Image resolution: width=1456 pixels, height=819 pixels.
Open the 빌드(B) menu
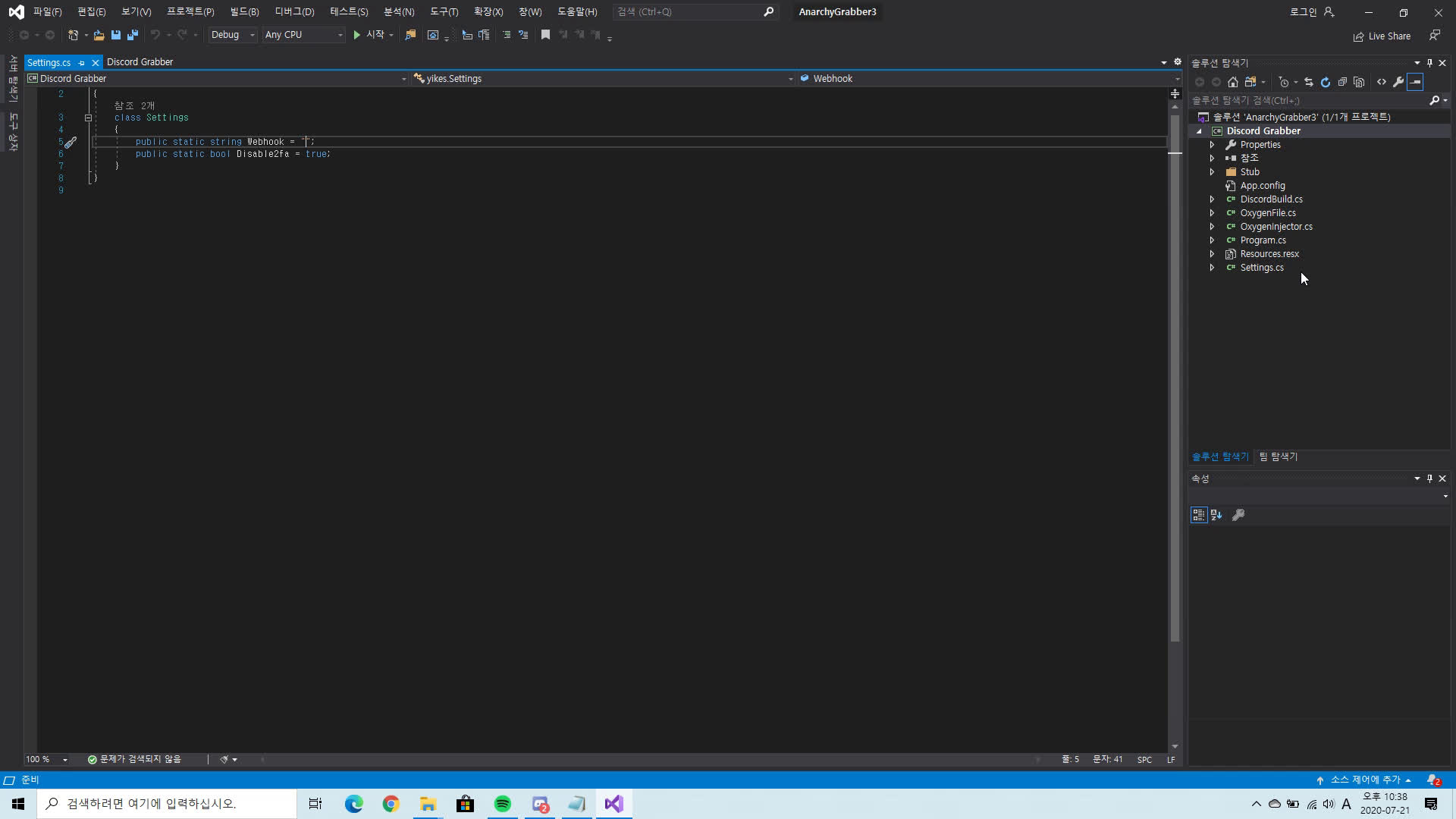click(244, 11)
